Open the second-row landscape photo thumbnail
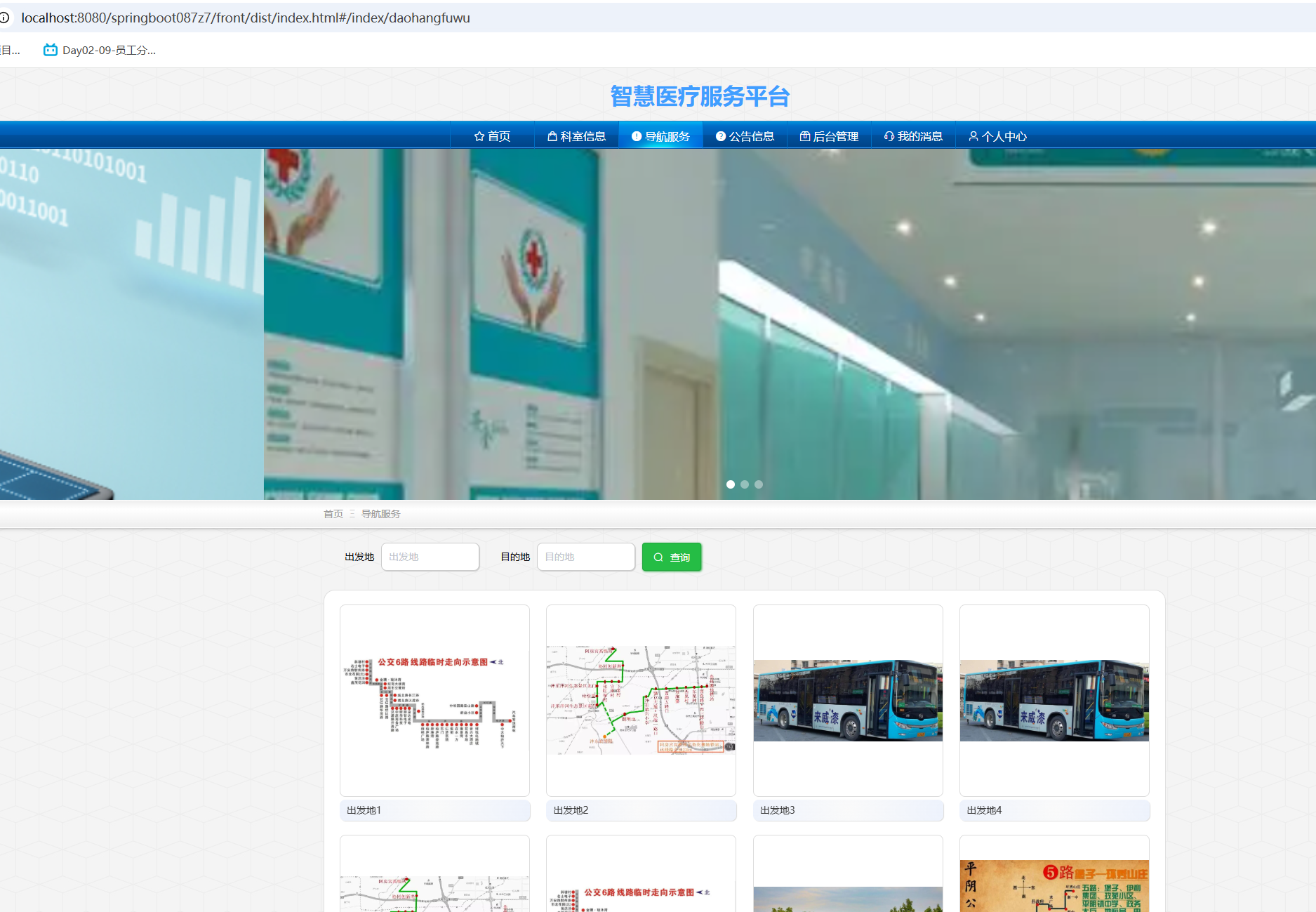Image resolution: width=1316 pixels, height=912 pixels. coord(848,874)
